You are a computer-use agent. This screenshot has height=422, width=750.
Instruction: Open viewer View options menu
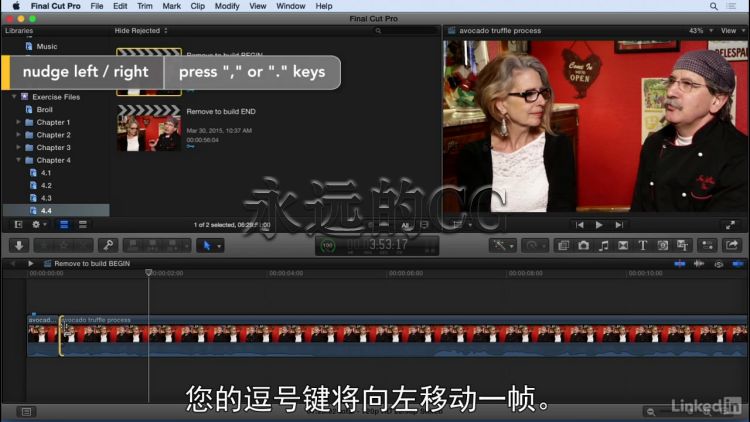point(733,31)
